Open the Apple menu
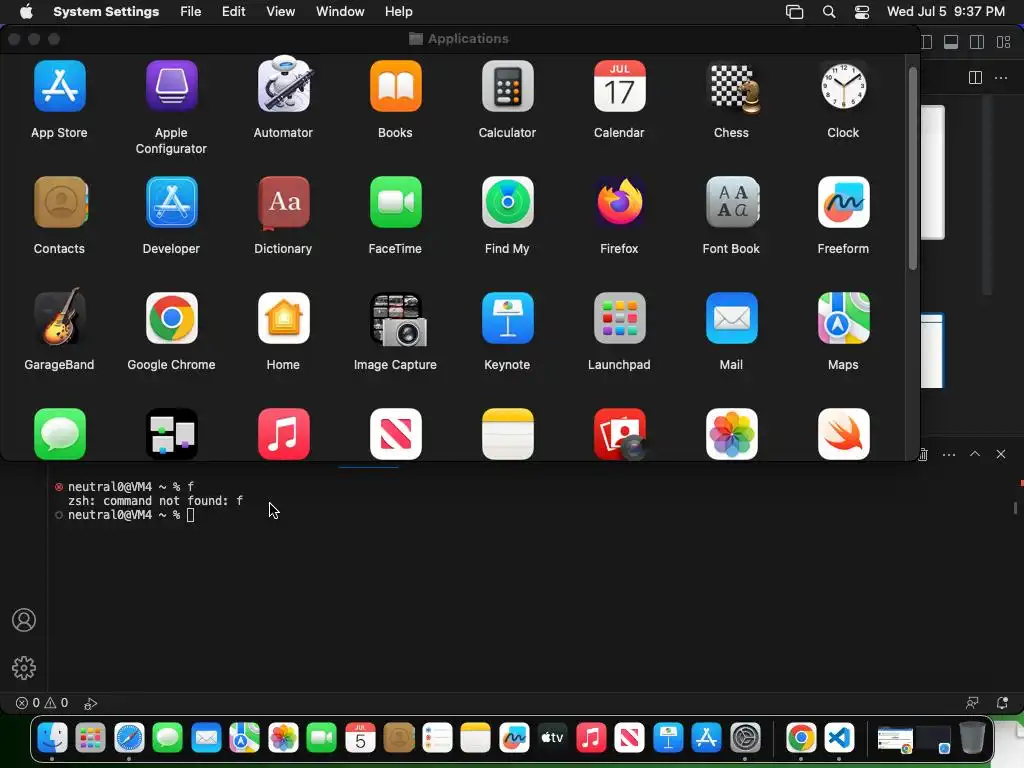The image size is (1024, 768). click(25, 12)
